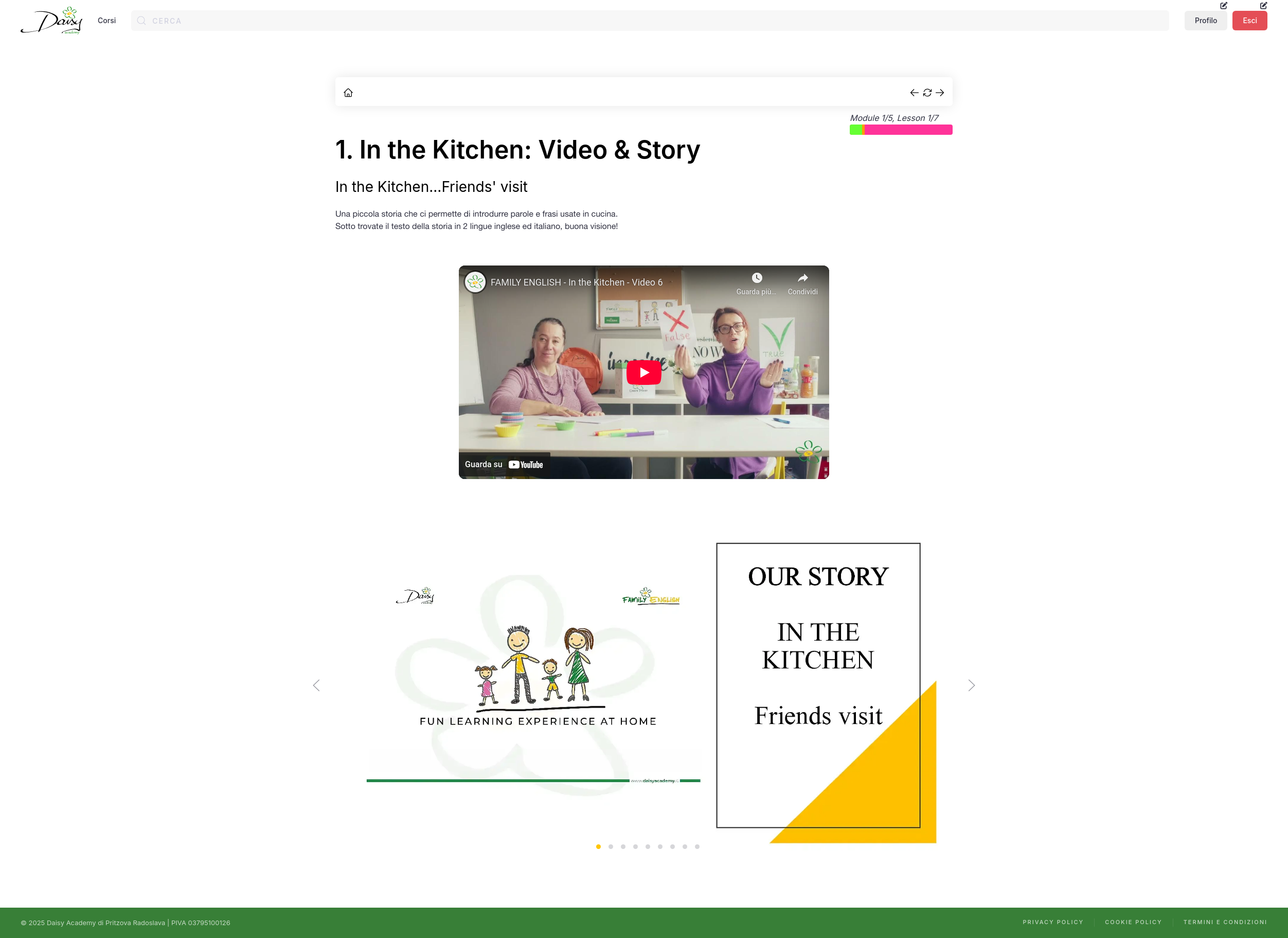
Task: Select the second carousel pagination dot
Action: (x=611, y=846)
